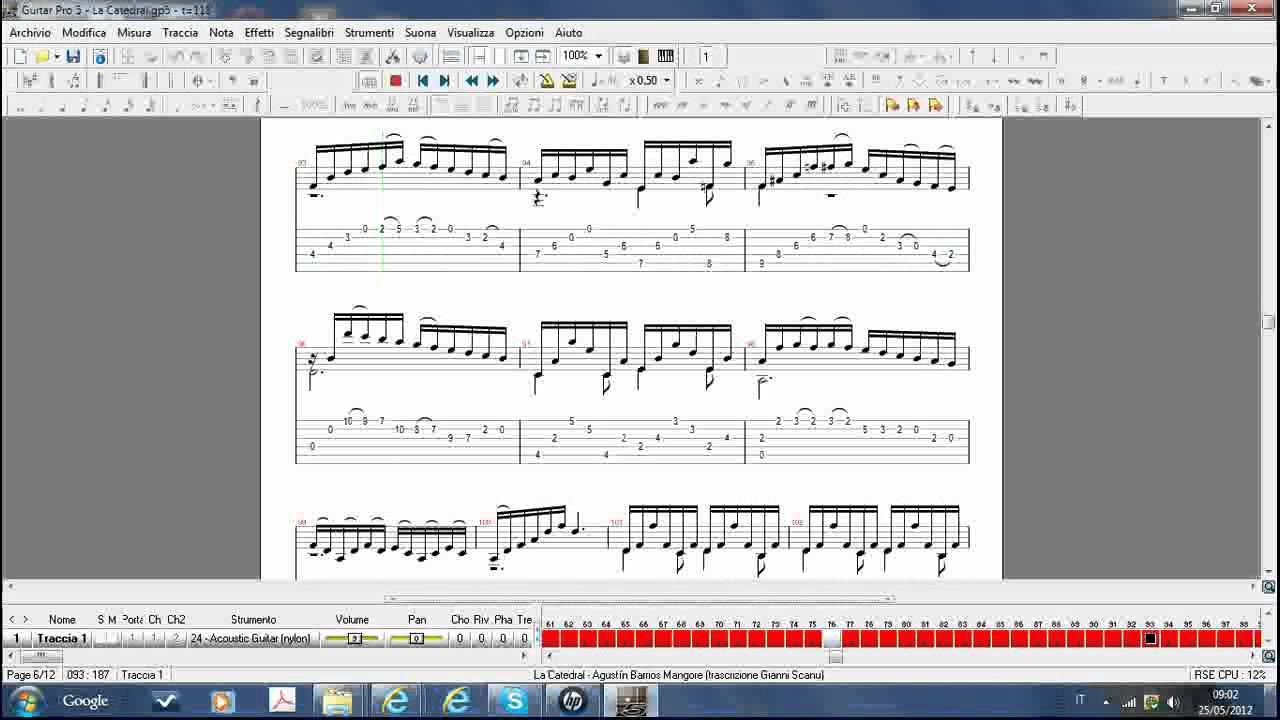This screenshot has height=720, width=1280.
Task: Click the right arrow in the track panel header
Action: coord(25,620)
